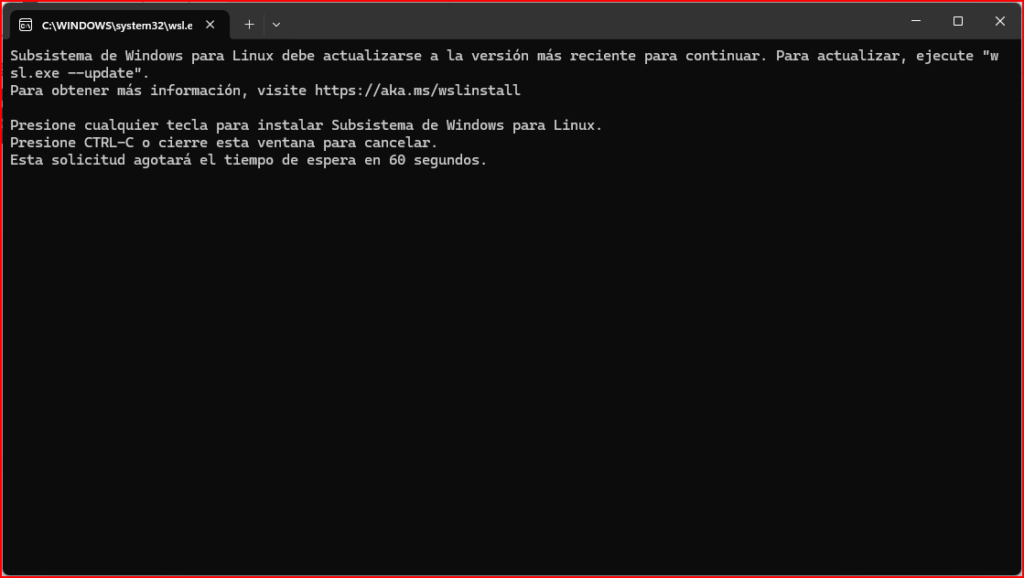
Task: Click the terminal icon on the wsl.exe tab
Action: coord(27,24)
